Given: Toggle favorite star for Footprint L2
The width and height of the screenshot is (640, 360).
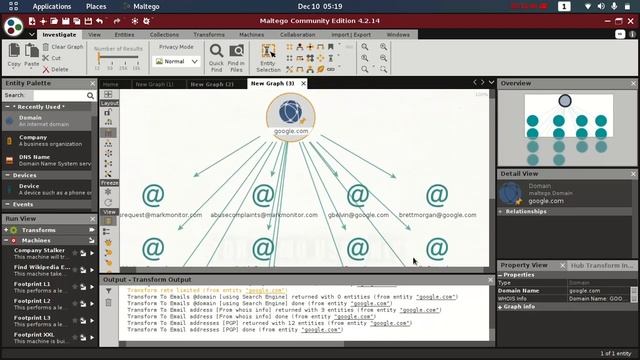Looking at the screenshot, I should click(x=75, y=304).
